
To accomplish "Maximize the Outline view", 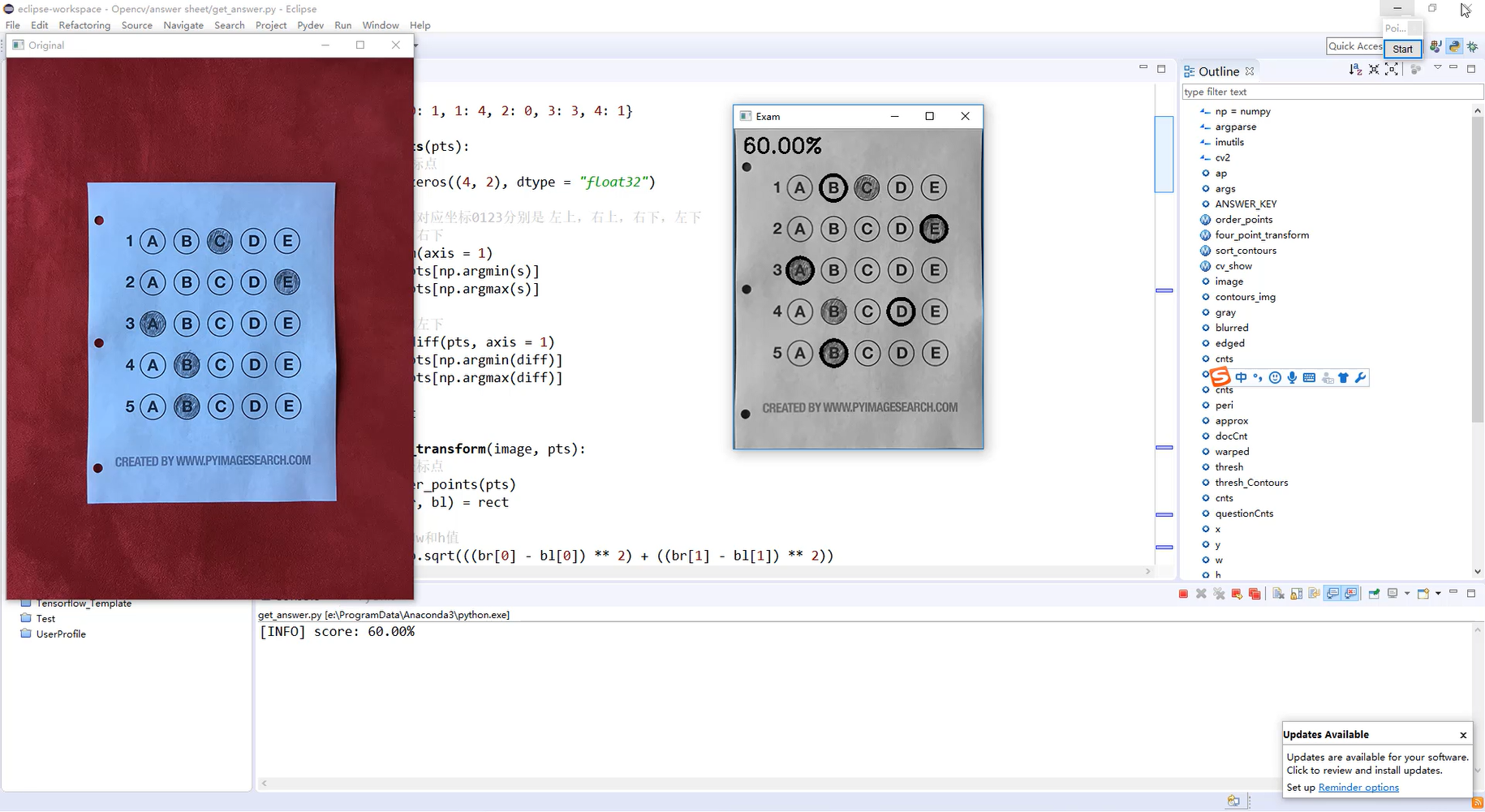I will [x=1471, y=68].
